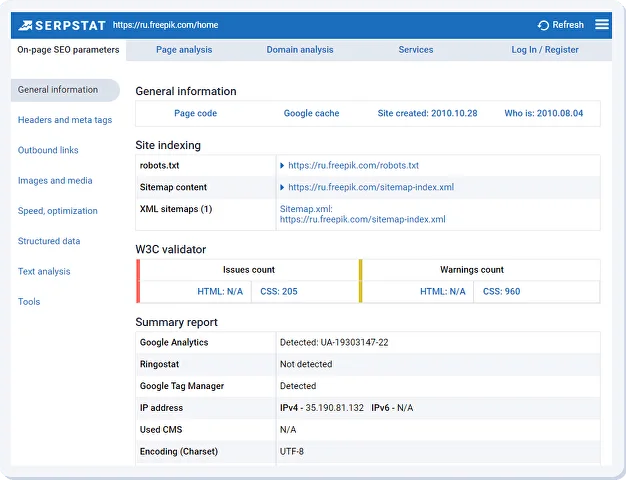Click the Refresh circular arrow icon
The width and height of the screenshot is (626, 480).
543,25
